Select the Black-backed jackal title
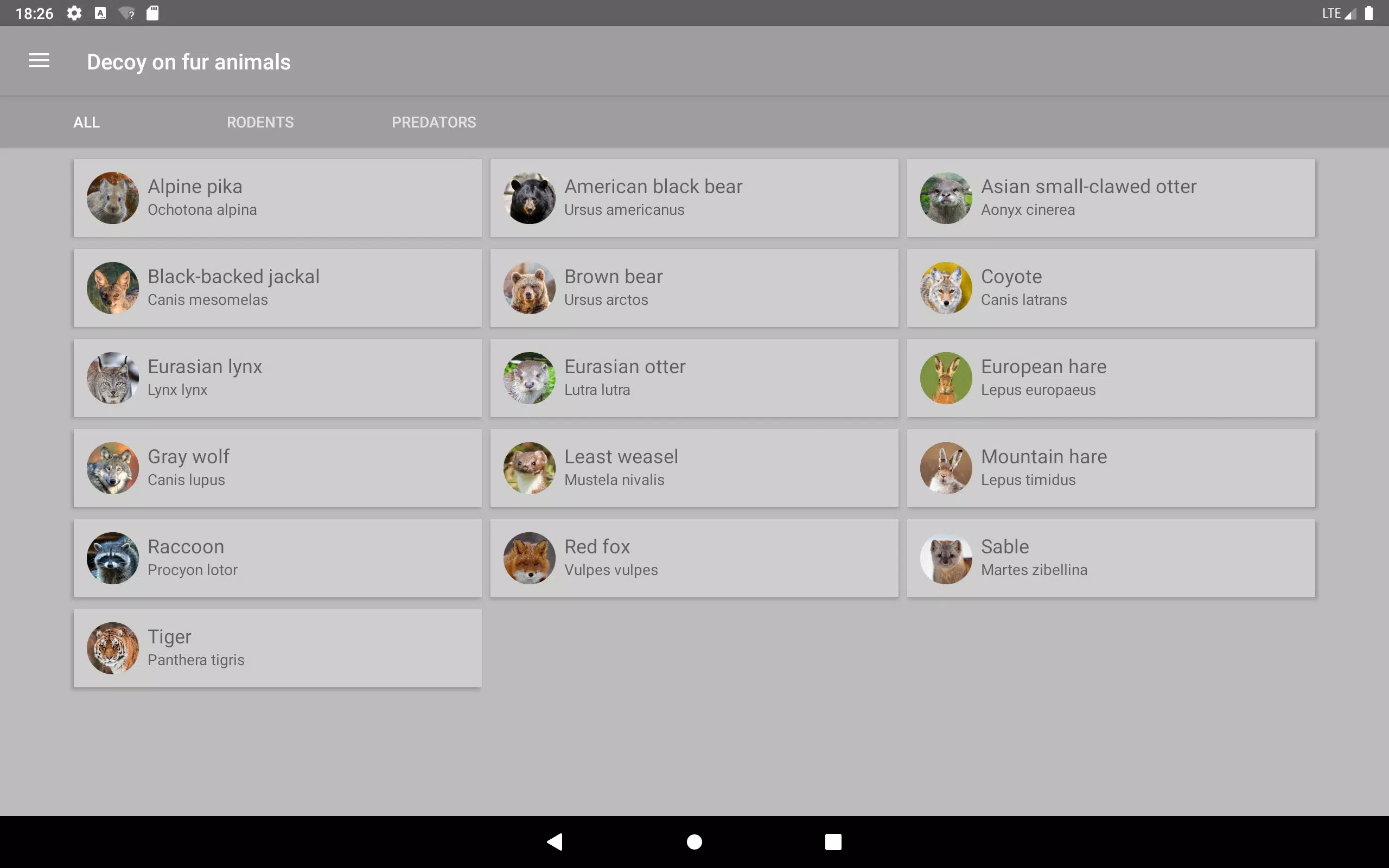Viewport: 1389px width, 868px height. coord(234,277)
